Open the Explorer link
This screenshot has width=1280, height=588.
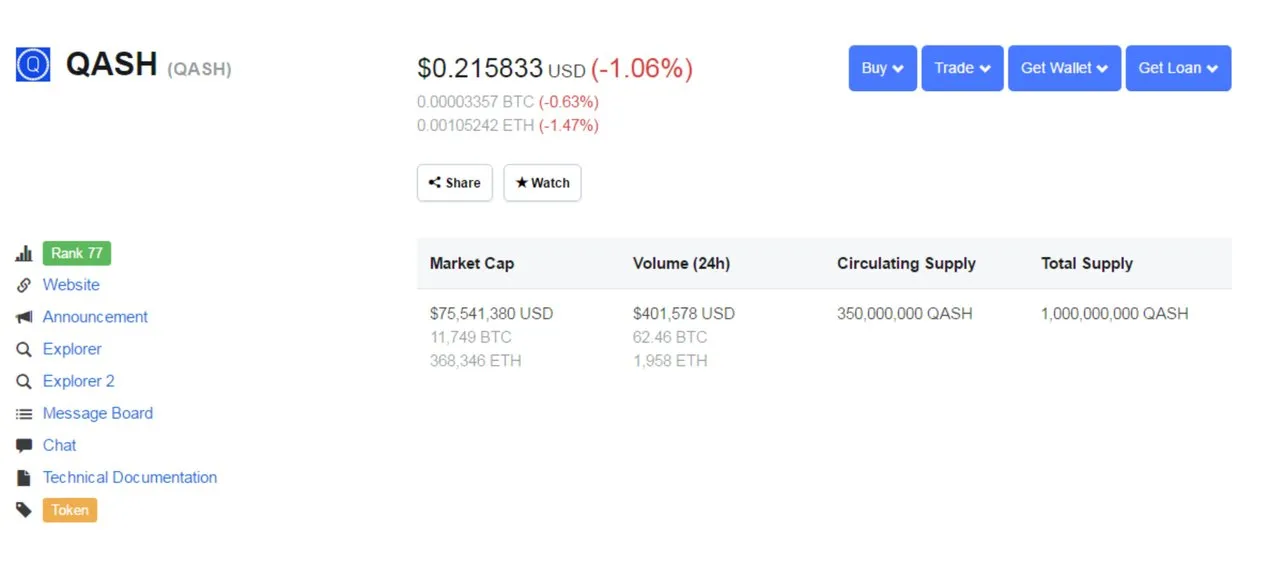72,349
